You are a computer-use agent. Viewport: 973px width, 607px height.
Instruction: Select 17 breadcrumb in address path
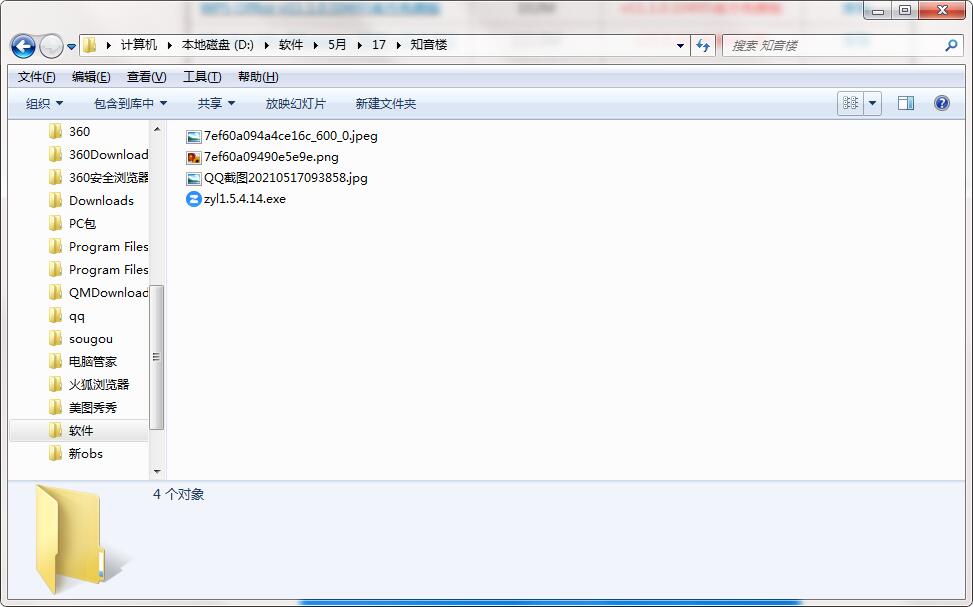coord(379,45)
